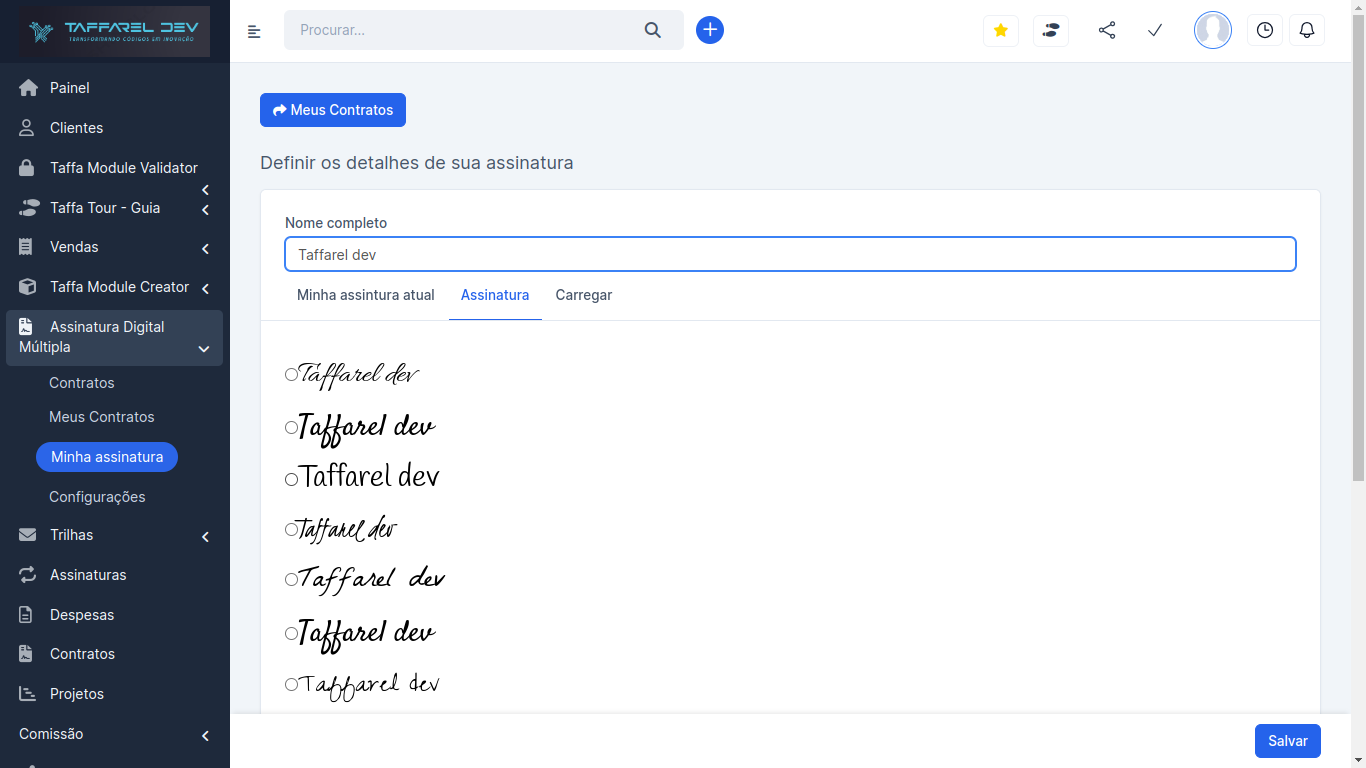Click the checkmark icon in the top bar
The height and width of the screenshot is (768, 1366).
tap(1155, 30)
